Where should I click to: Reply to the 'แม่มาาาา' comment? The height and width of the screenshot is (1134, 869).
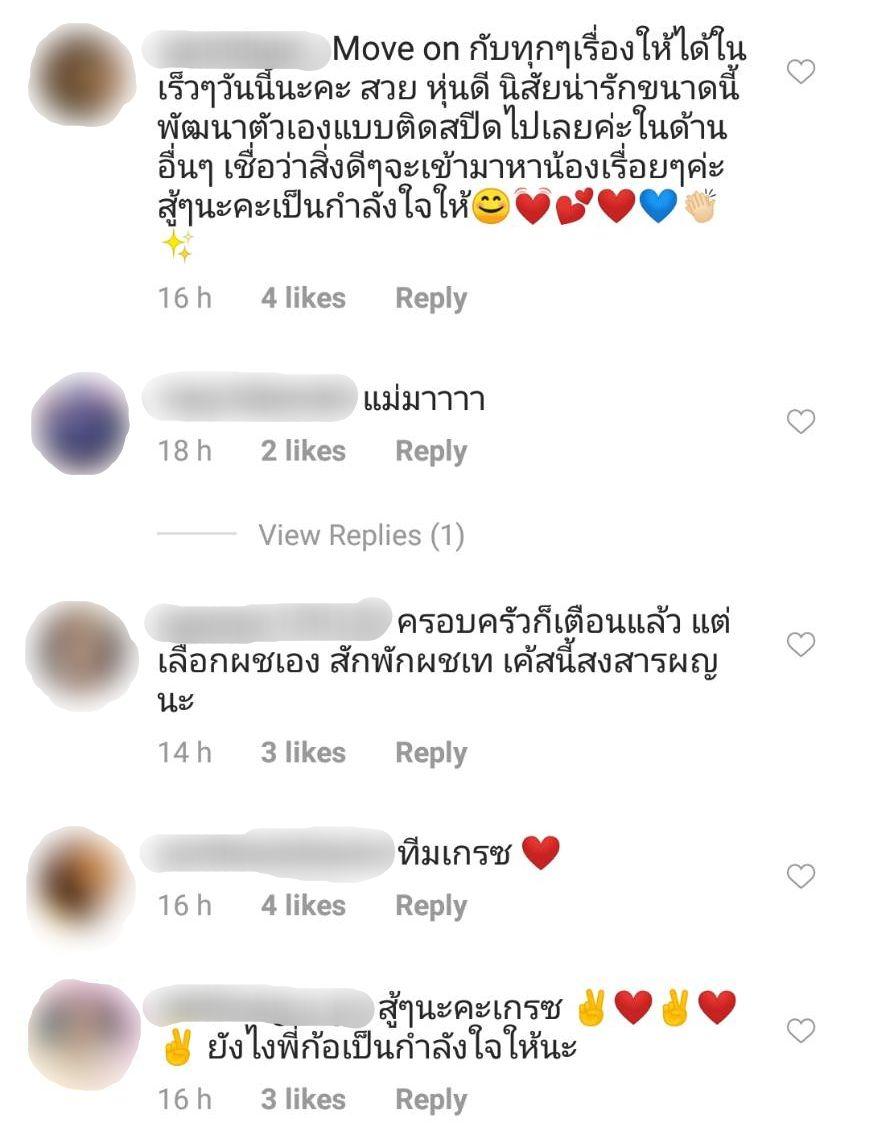click(431, 451)
